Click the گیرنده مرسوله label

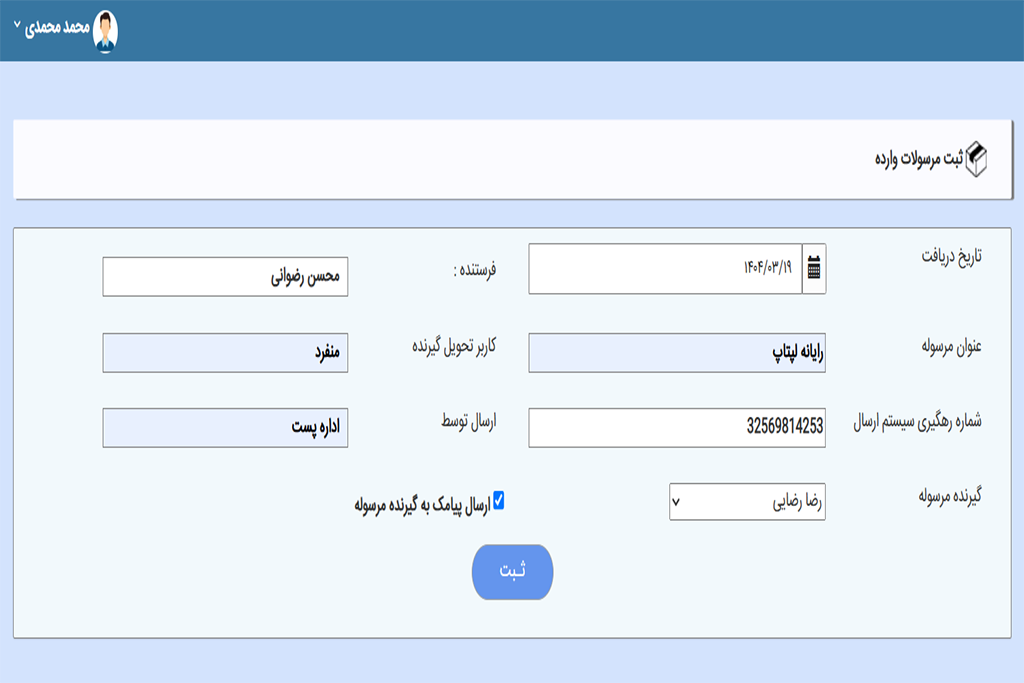(950, 495)
